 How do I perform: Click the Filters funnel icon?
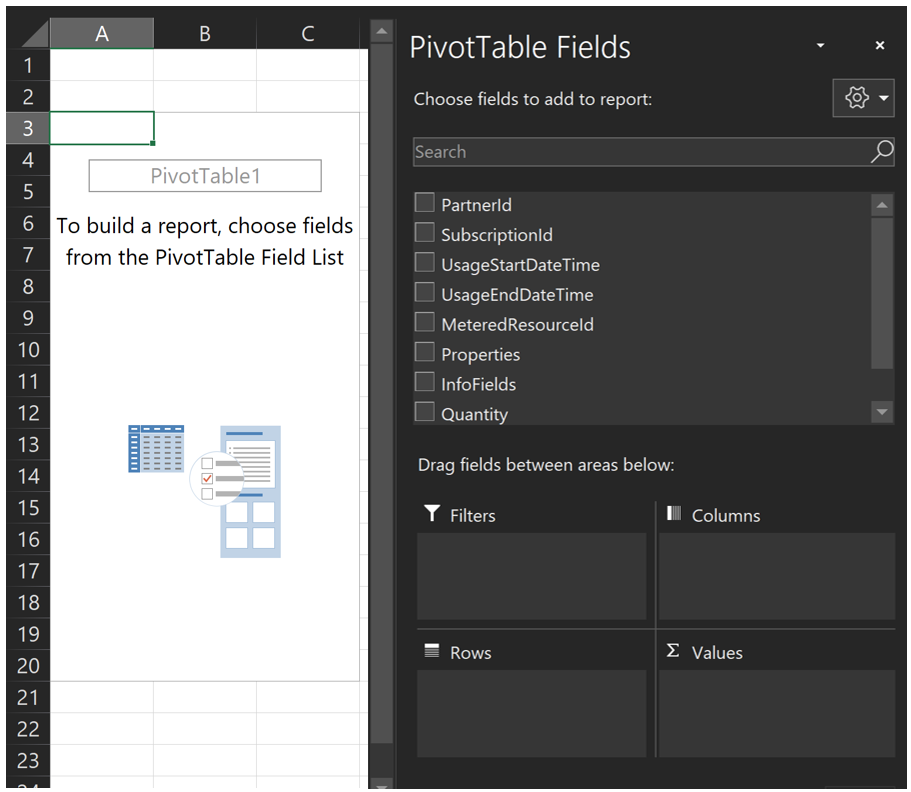point(432,514)
